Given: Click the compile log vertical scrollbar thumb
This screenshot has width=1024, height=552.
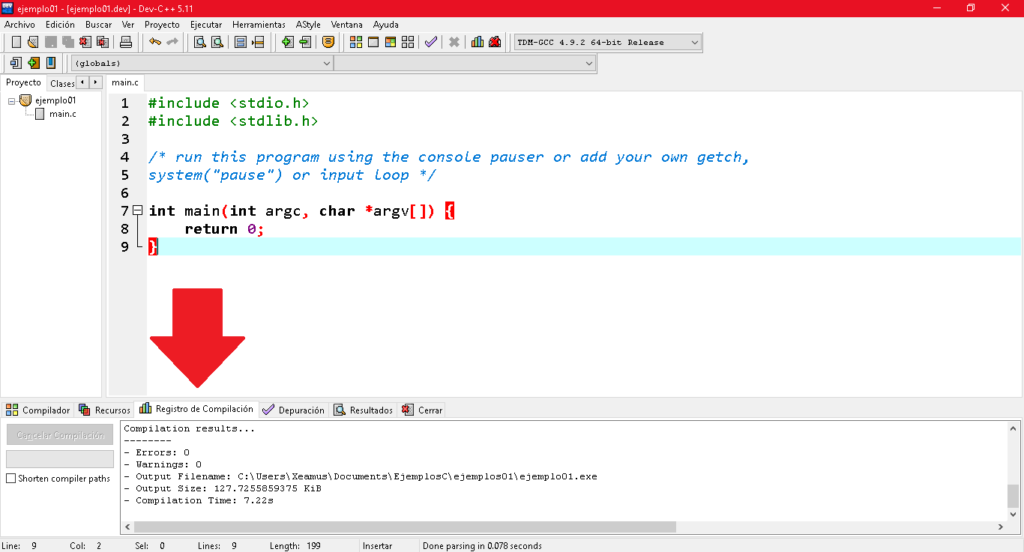Looking at the screenshot, I should 1013,496.
